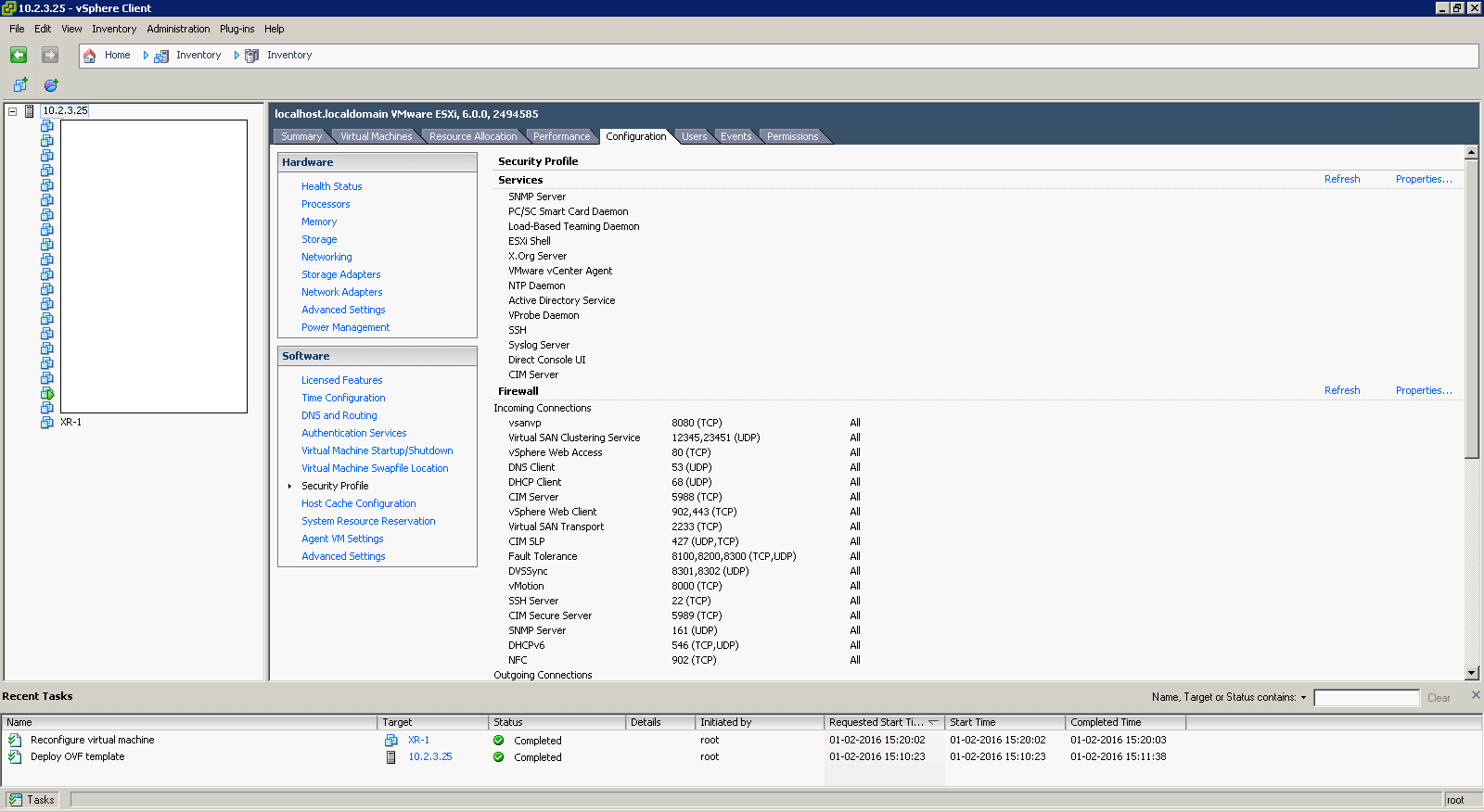Click the Home breadcrumb label
This screenshot has width=1484, height=812.
[x=117, y=56]
